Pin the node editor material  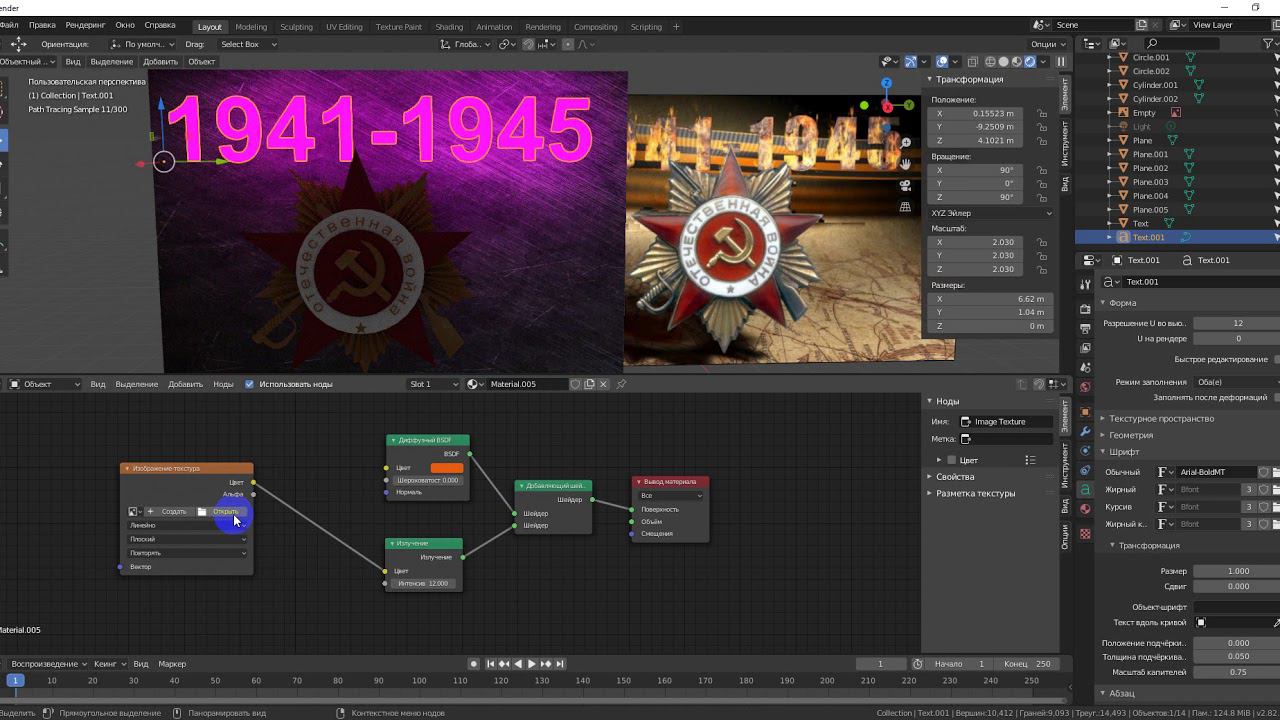[x=621, y=384]
